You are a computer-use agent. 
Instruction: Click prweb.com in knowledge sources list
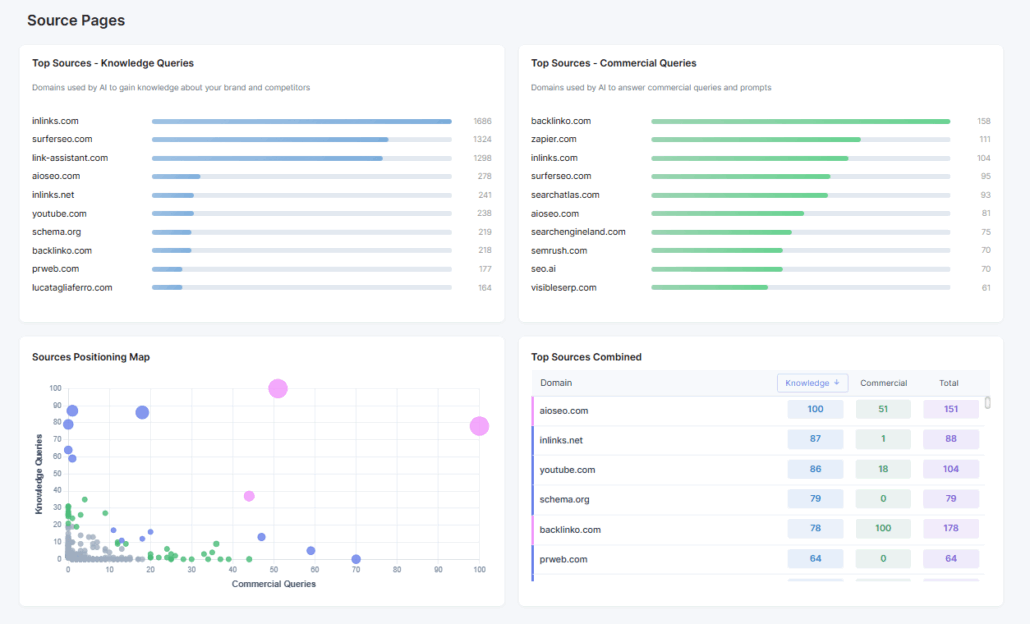pyautogui.click(x=55, y=269)
